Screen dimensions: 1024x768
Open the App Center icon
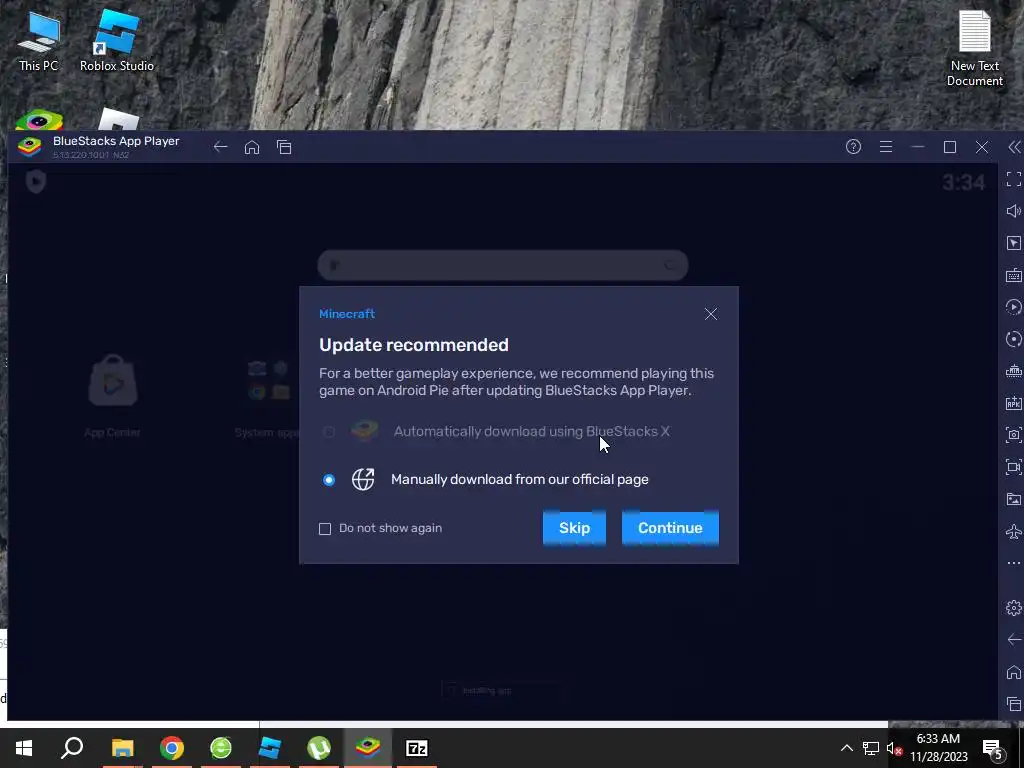pos(112,395)
